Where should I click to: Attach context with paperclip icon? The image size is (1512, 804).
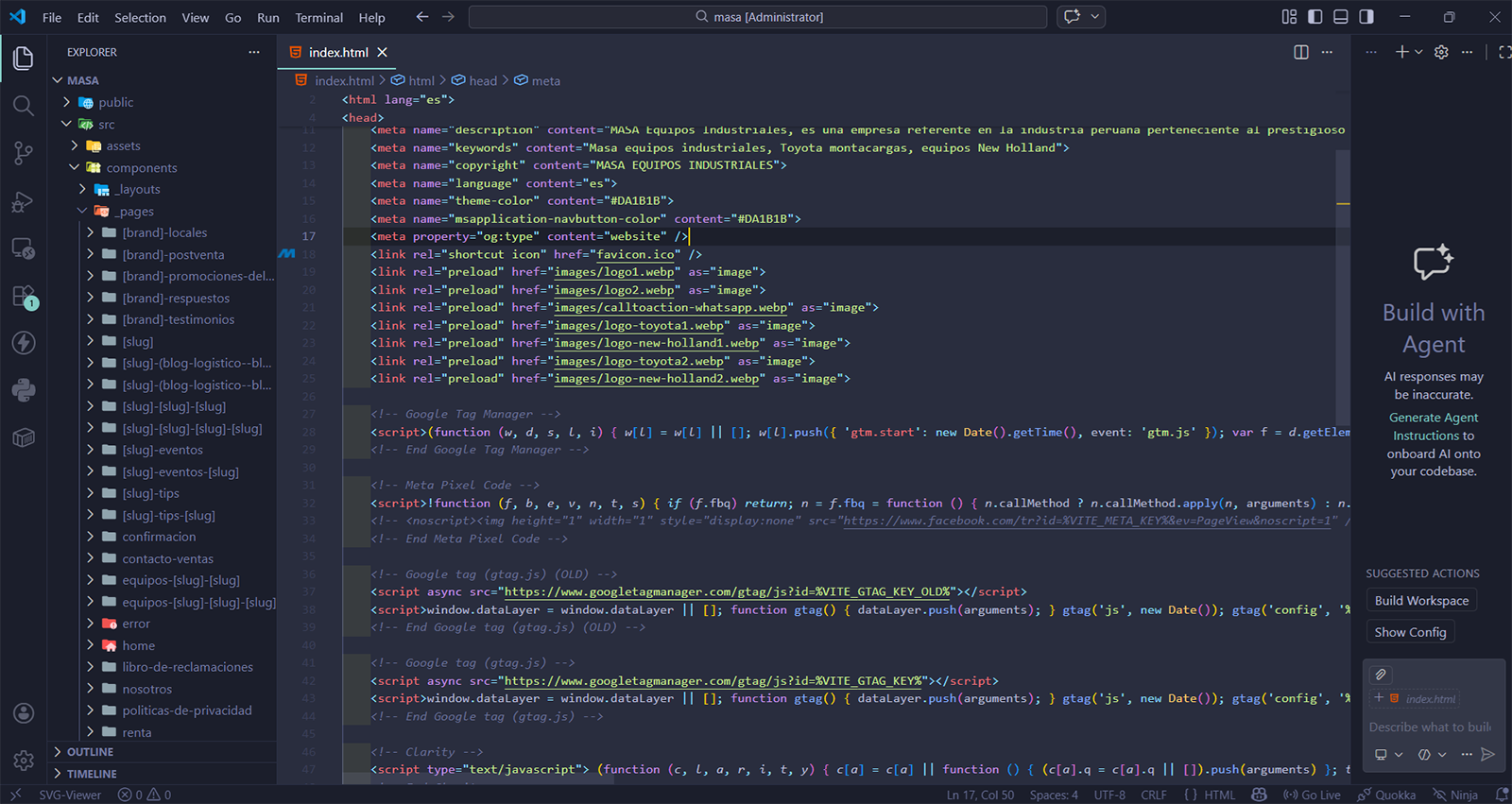coord(1381,675)
